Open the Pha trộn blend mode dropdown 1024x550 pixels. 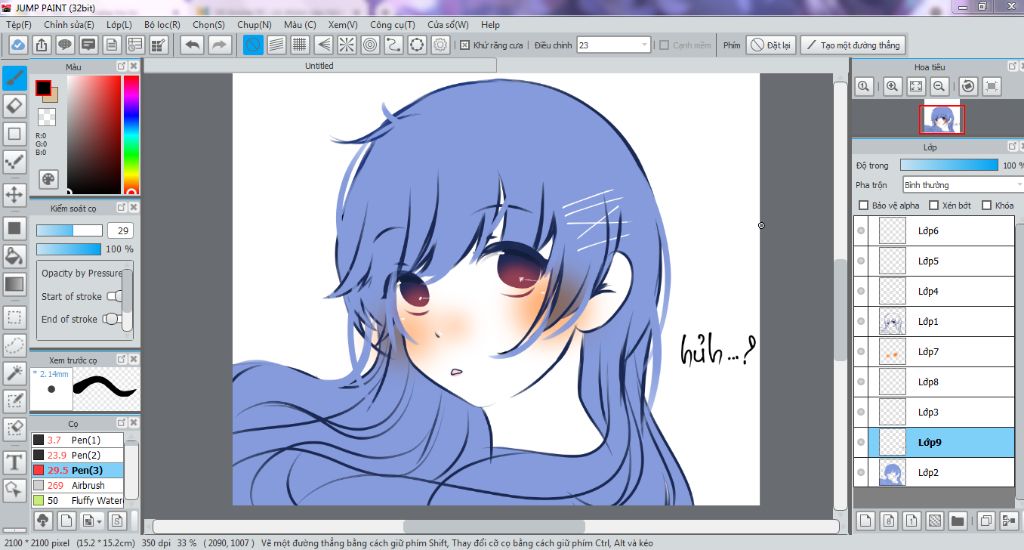pos(963,185)
